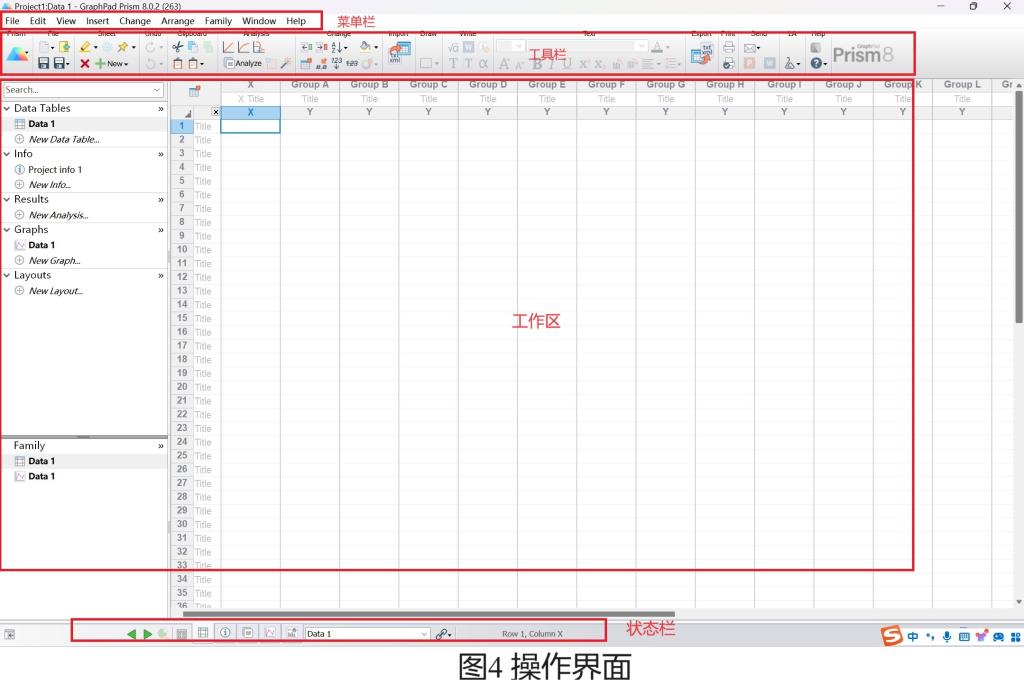The height and width of the screenshot is (693, 1024).
Task: Click the Print icon in toolbar
Action: point(729,47)
